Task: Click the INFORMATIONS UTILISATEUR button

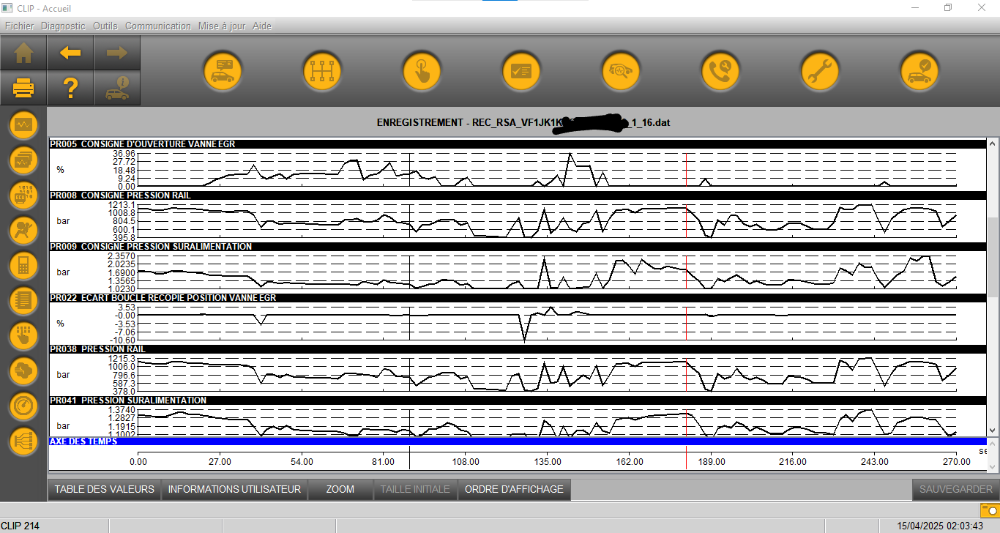Action: tap(234, 489)
